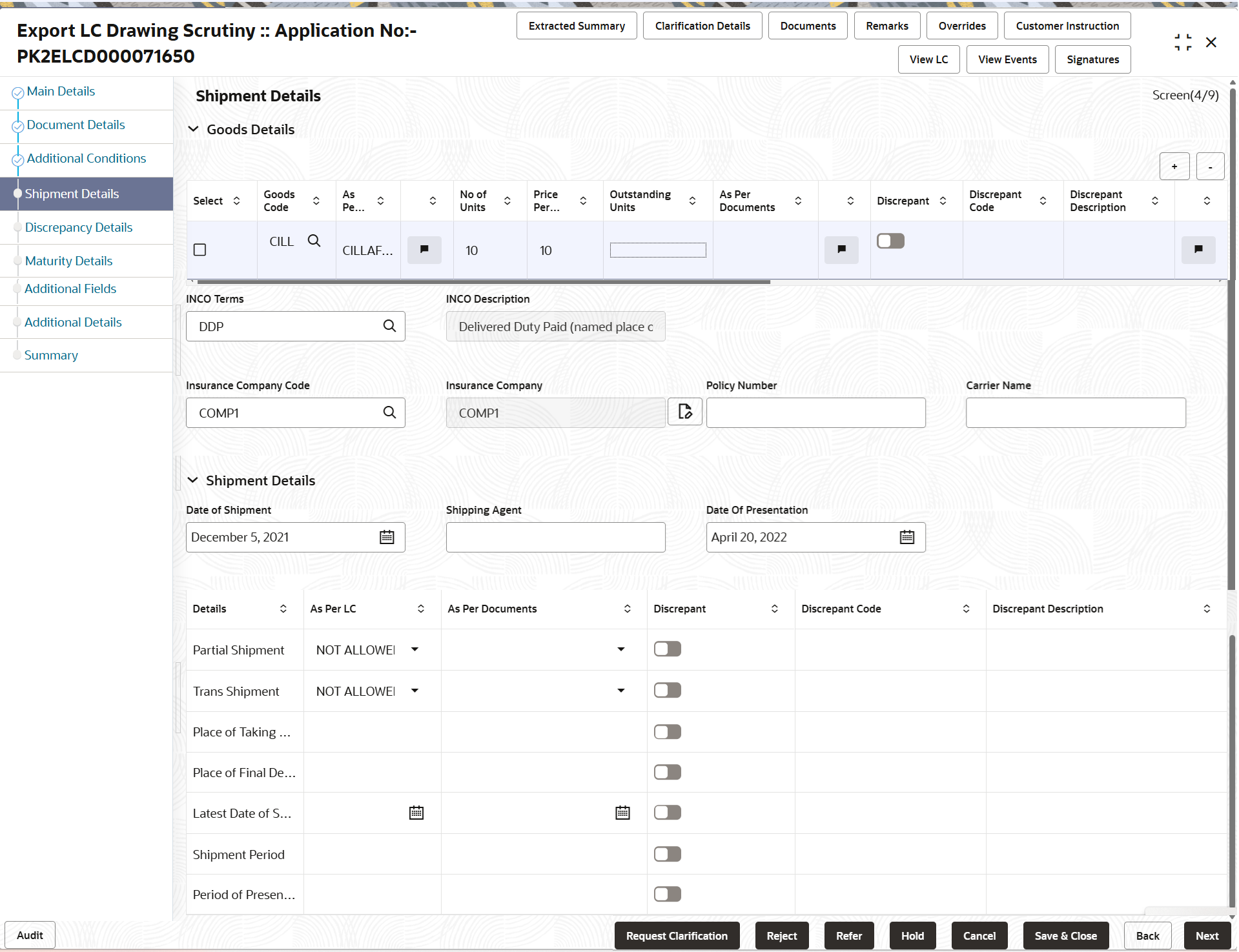Add a goods row with plus button
1239x952 pixels.
click(x=1174, y=167)
